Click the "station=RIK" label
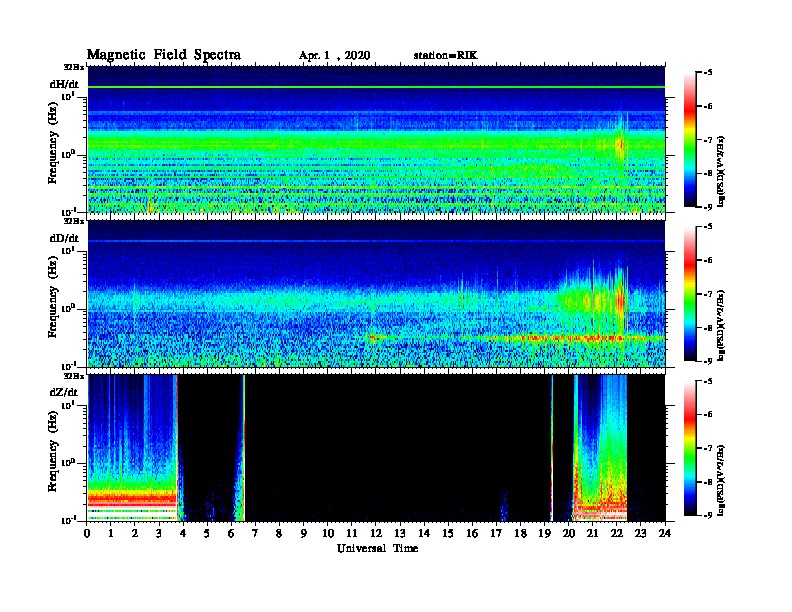 coord(445,56)
